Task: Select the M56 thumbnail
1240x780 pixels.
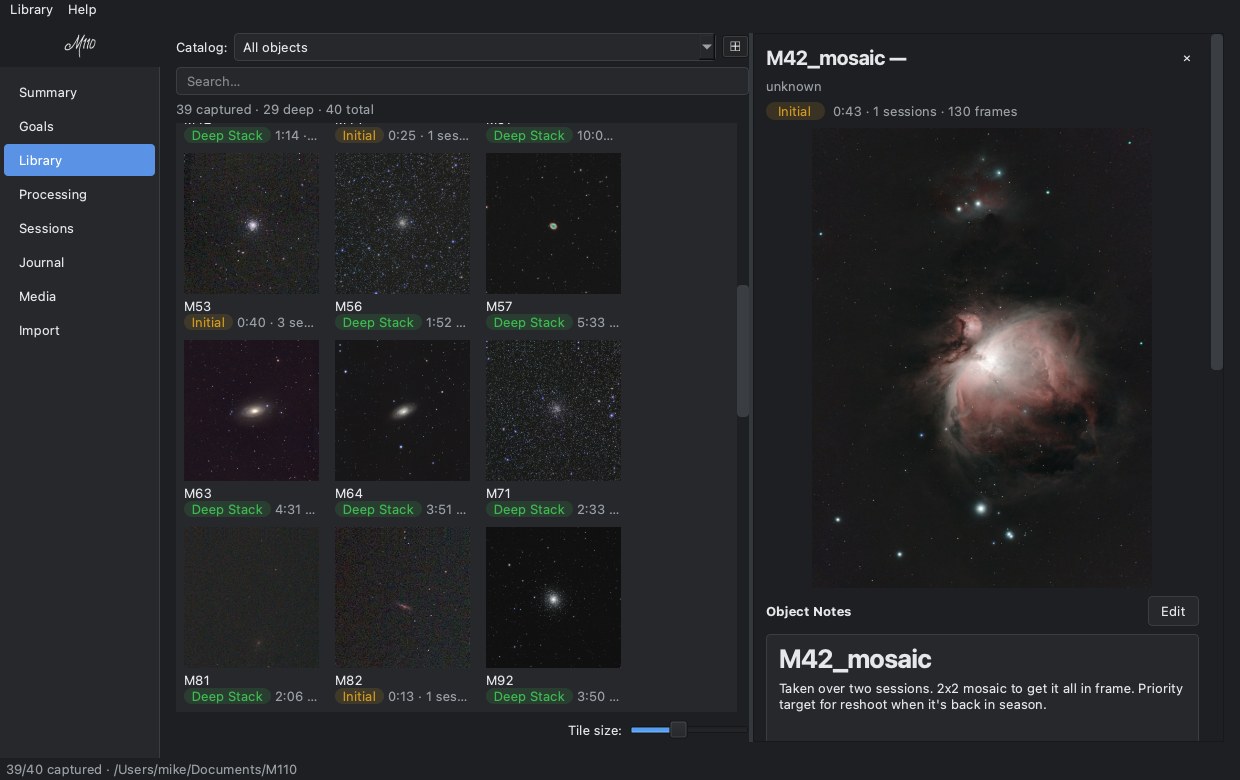Action: tap(402, 223)
